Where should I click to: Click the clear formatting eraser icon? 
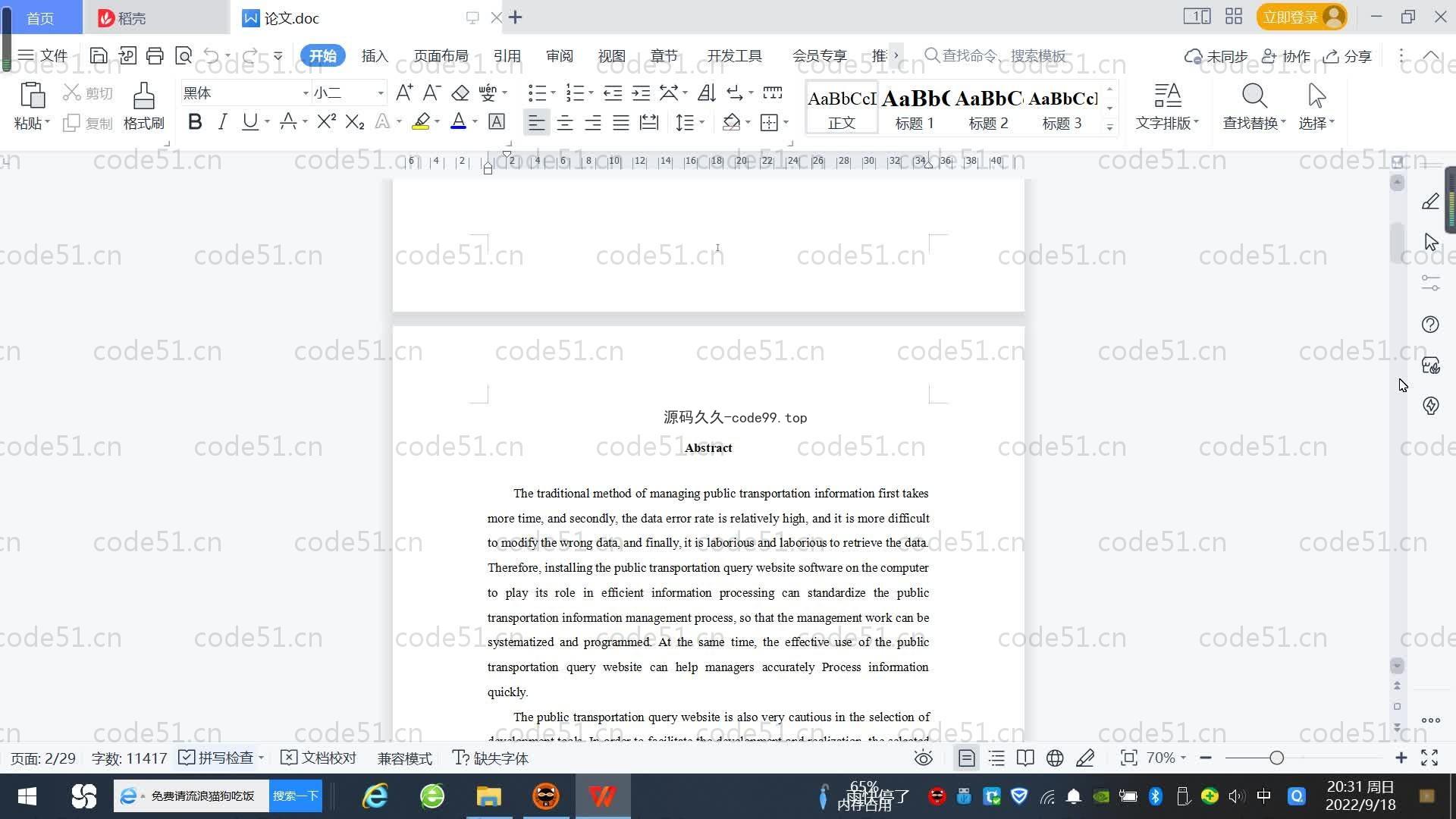(460, 93)
